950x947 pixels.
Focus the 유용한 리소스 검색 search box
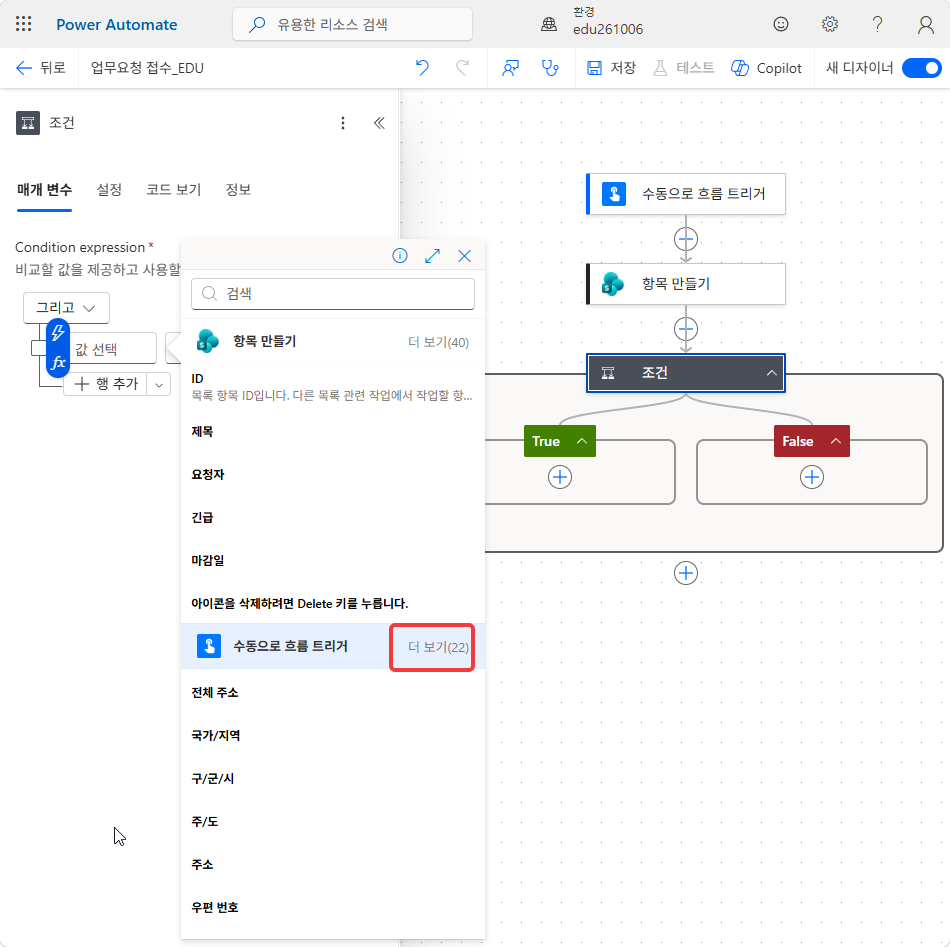(x=352, y=24)
